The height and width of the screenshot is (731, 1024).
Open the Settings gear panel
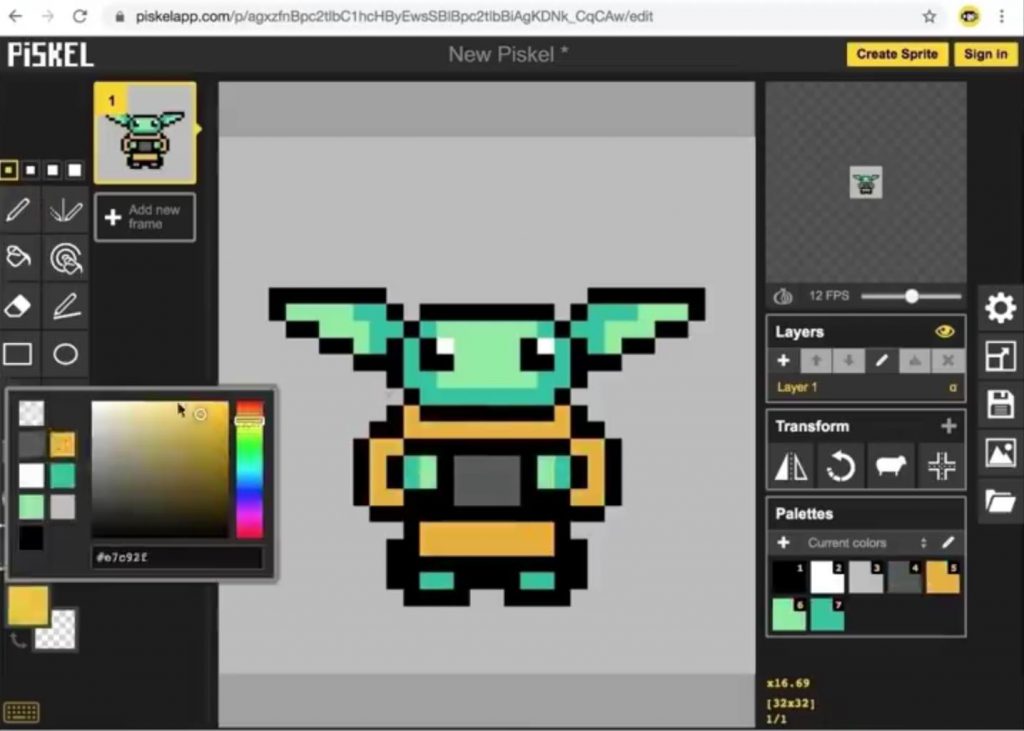coord(1000,308)
